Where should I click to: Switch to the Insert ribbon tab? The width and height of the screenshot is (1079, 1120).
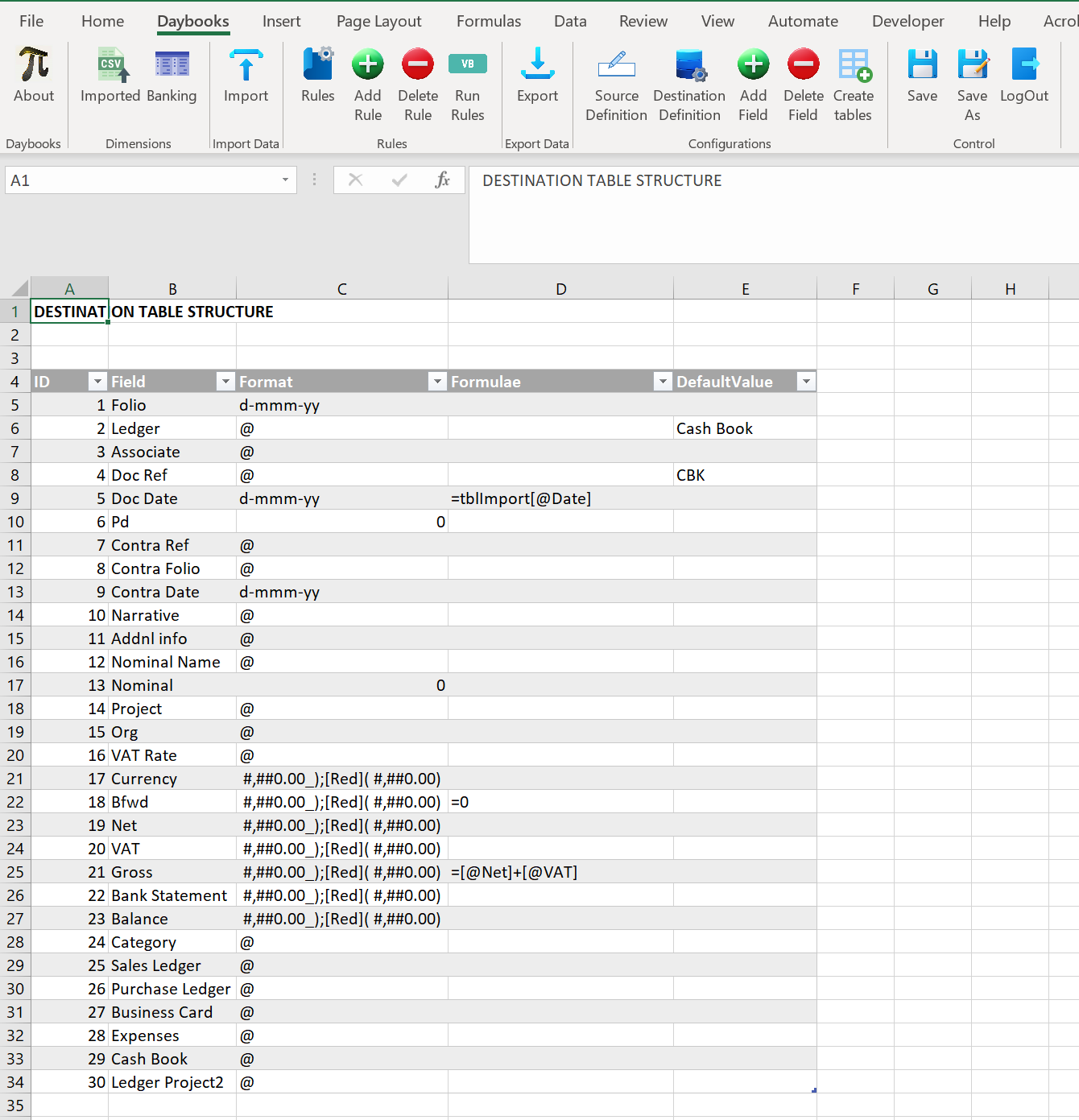pyautogui.click(x=282, y=21)
